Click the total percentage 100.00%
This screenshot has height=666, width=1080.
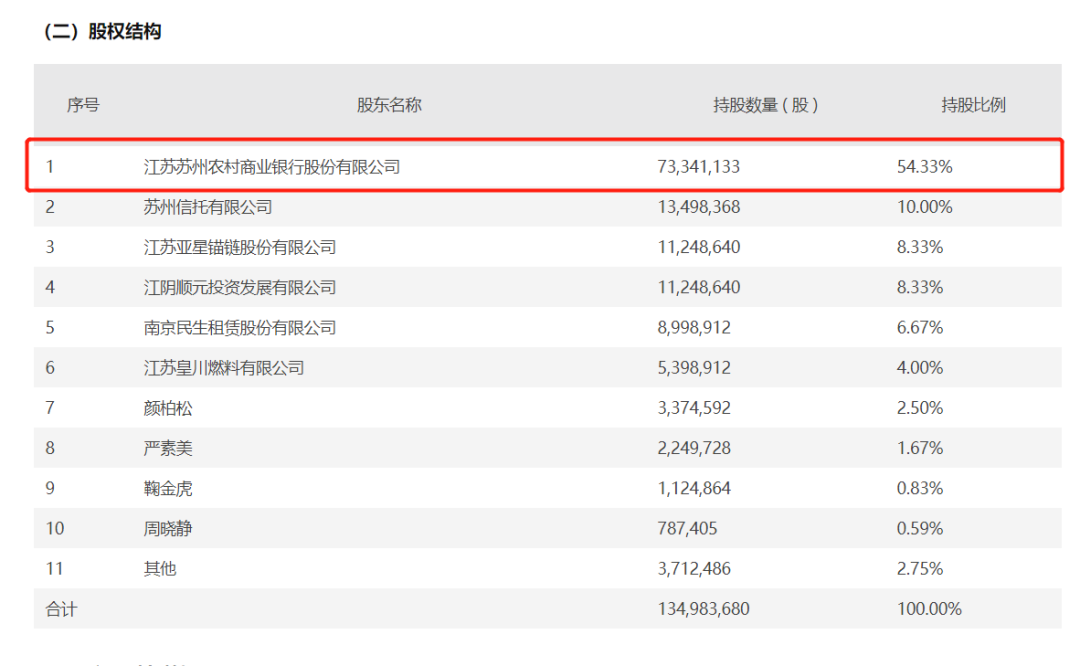[929, 609]
